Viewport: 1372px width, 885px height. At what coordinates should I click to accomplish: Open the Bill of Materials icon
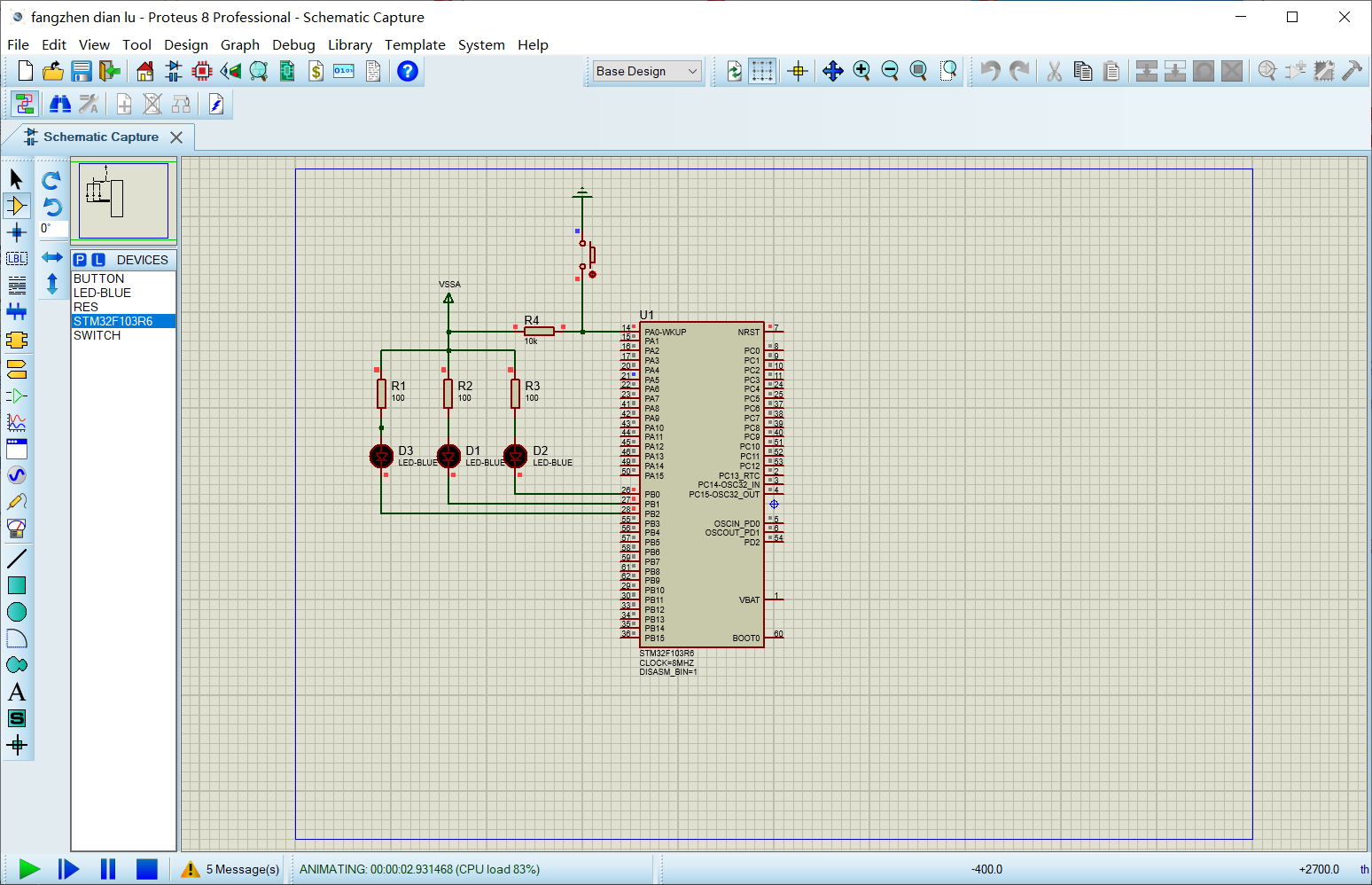(x=316, y=71)
